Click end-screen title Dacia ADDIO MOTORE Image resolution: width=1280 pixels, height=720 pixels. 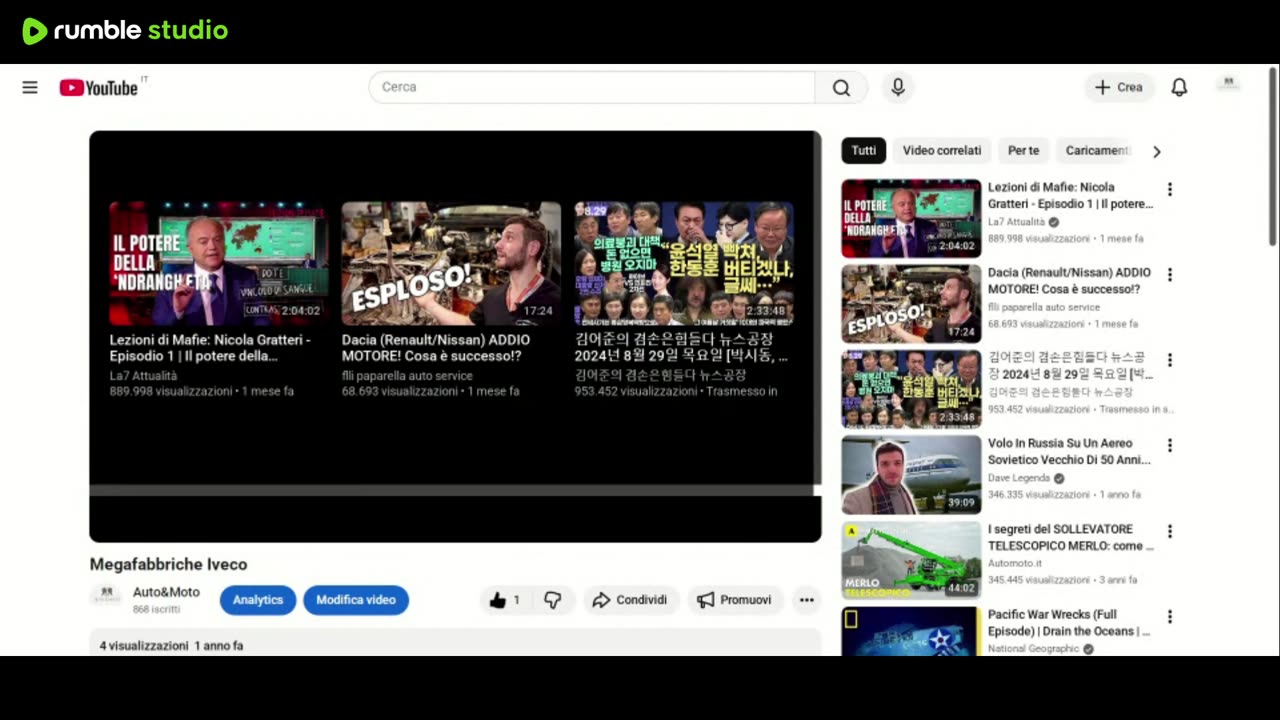click(436, 348)
